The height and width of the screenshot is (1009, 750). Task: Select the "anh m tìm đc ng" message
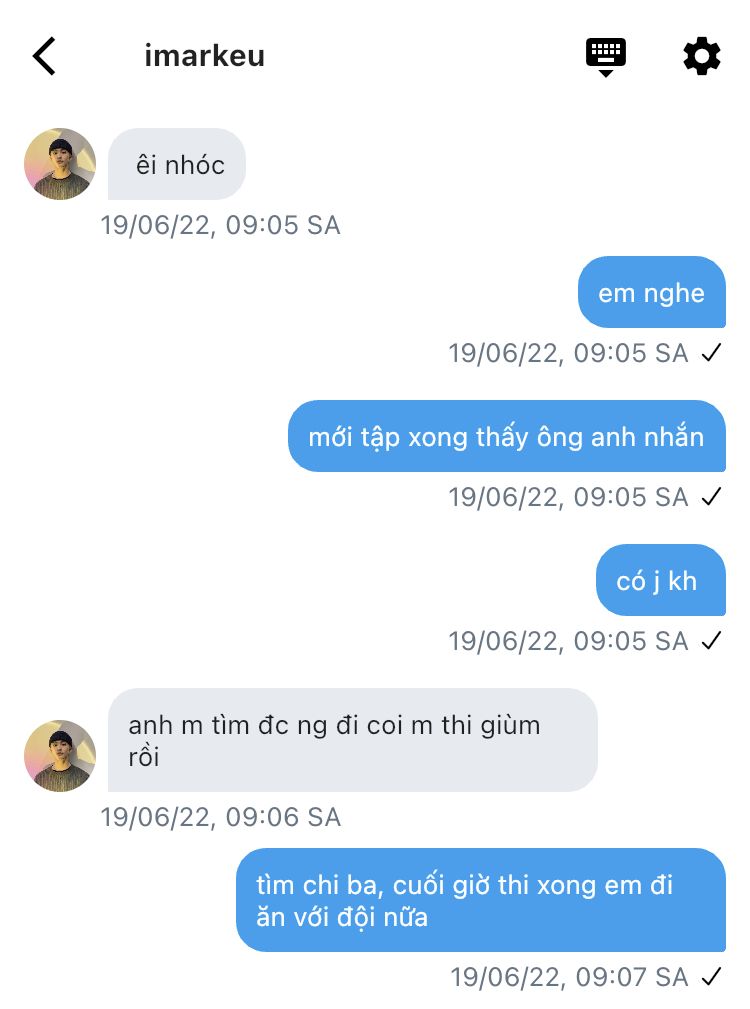[352, 740]
